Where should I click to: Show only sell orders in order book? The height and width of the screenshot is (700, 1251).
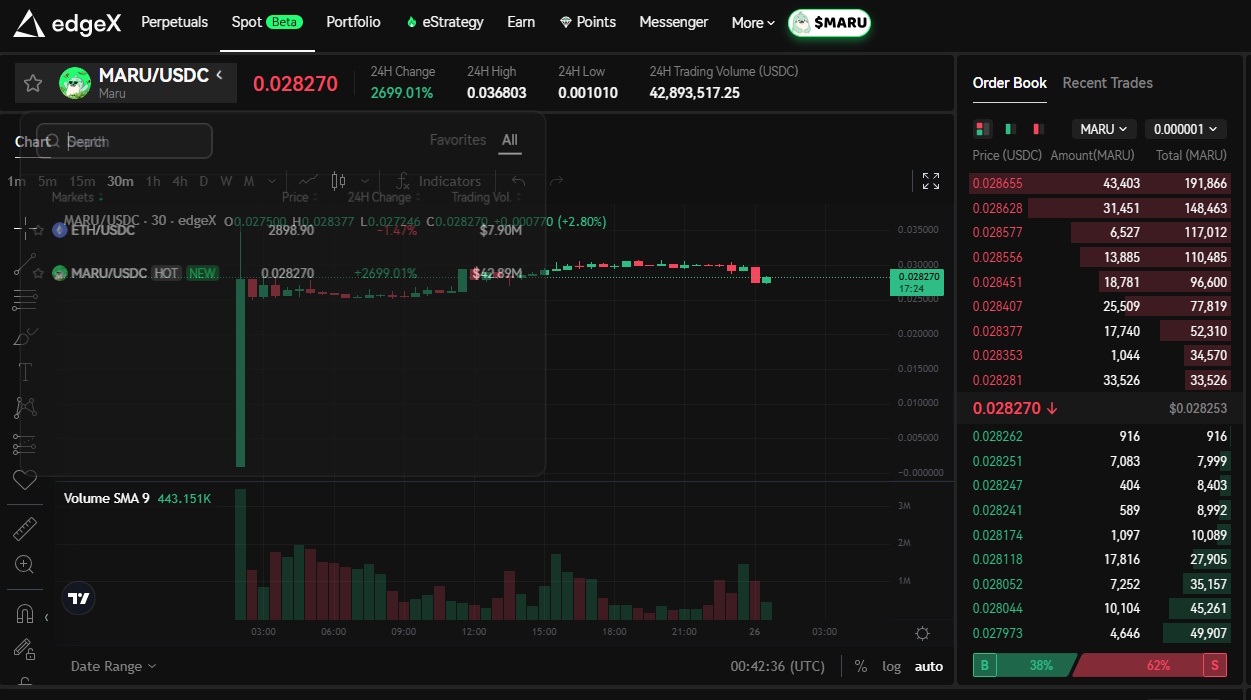point(1038,129)
